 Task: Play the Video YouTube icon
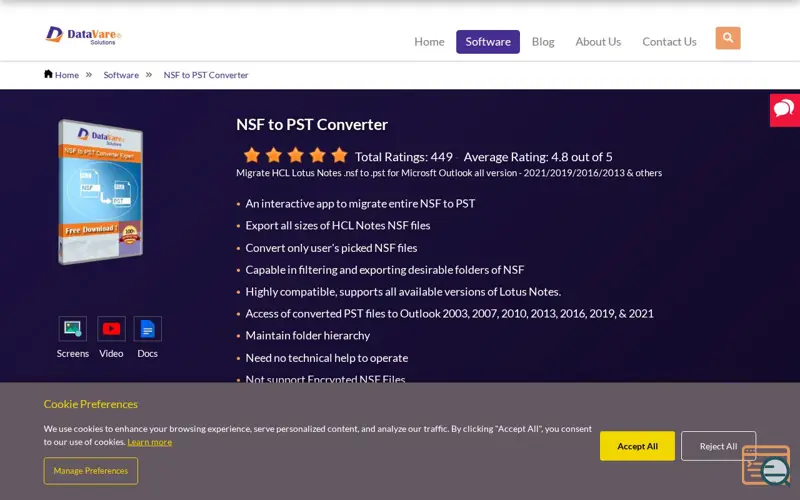[111, 329]
